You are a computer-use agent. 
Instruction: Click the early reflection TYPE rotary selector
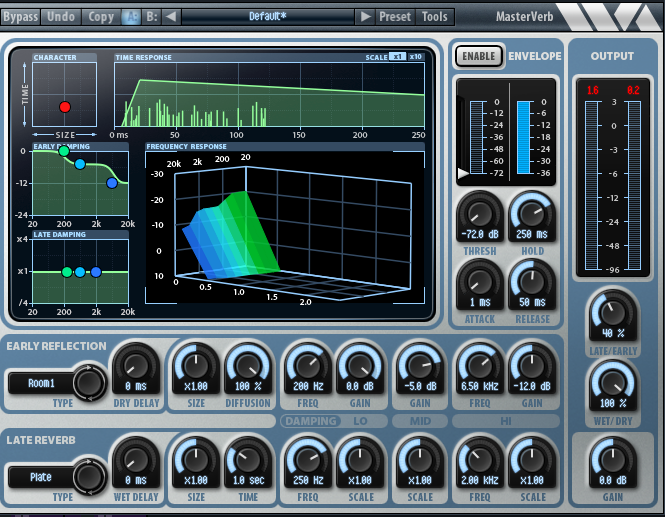pyautogui.click(x=89, y=383)
